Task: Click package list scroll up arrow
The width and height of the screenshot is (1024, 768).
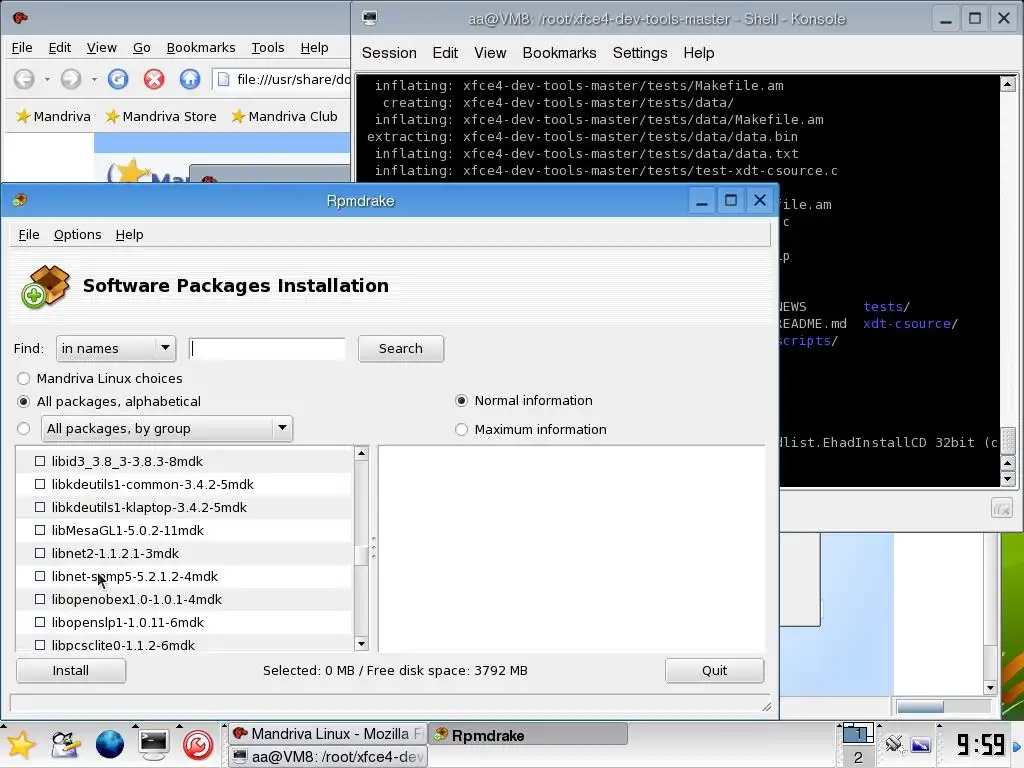Action: [361, 453]
